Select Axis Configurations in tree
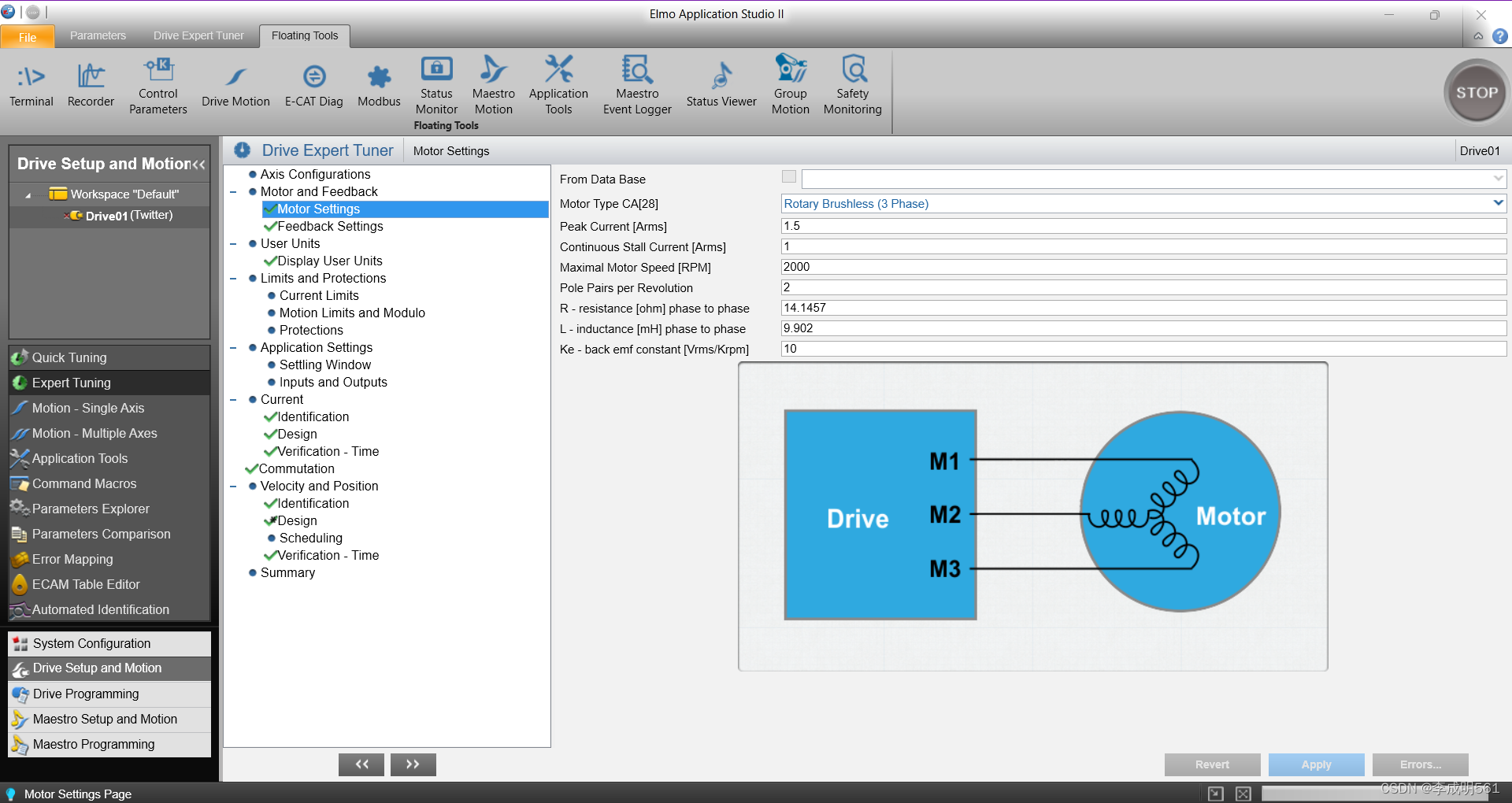 pos(315,175)
